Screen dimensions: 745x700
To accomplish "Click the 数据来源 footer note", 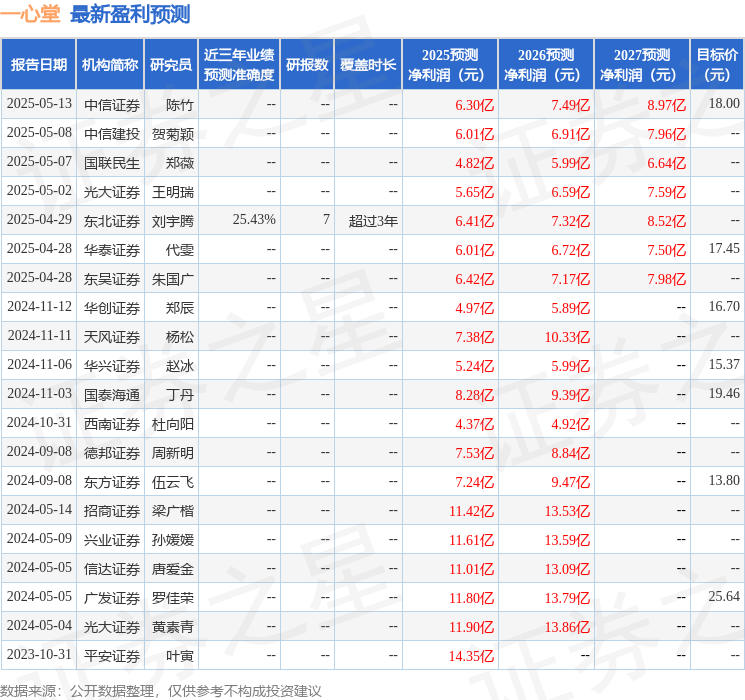I will coord(161,690).
